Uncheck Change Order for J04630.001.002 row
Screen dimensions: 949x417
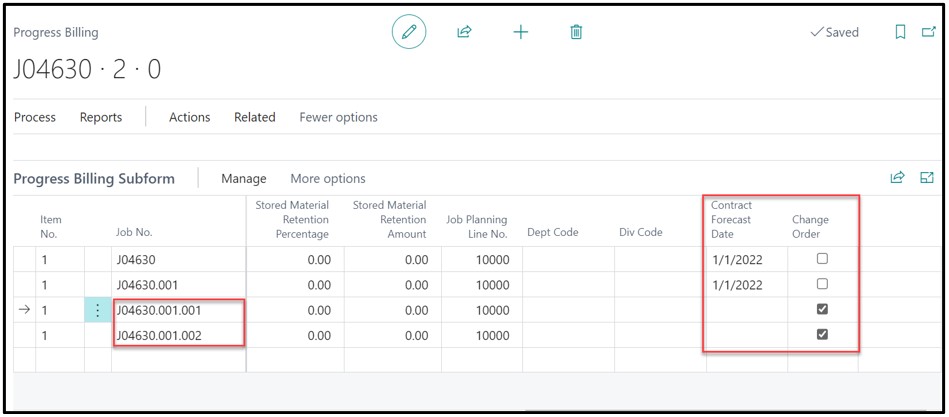[822, 336]
